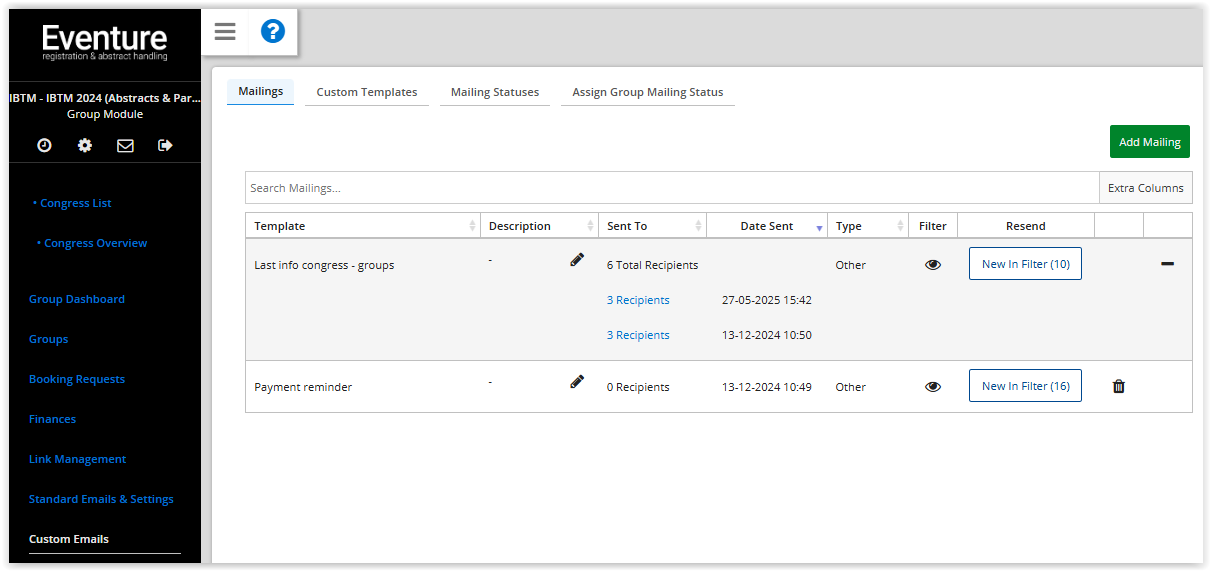
Task: Click the envelope mail icon in the sidebar
Action: click(x=125, y=146)
